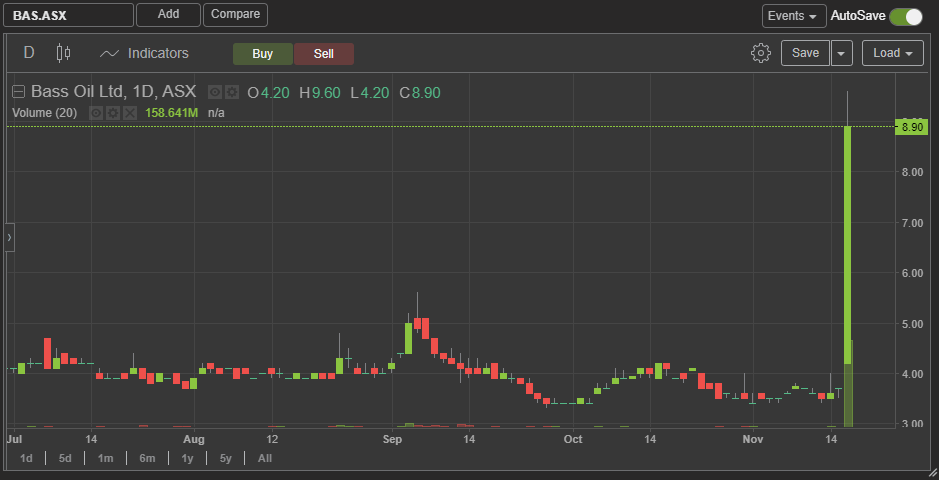Click the Nov label on the time axis

tap(753, 440)
